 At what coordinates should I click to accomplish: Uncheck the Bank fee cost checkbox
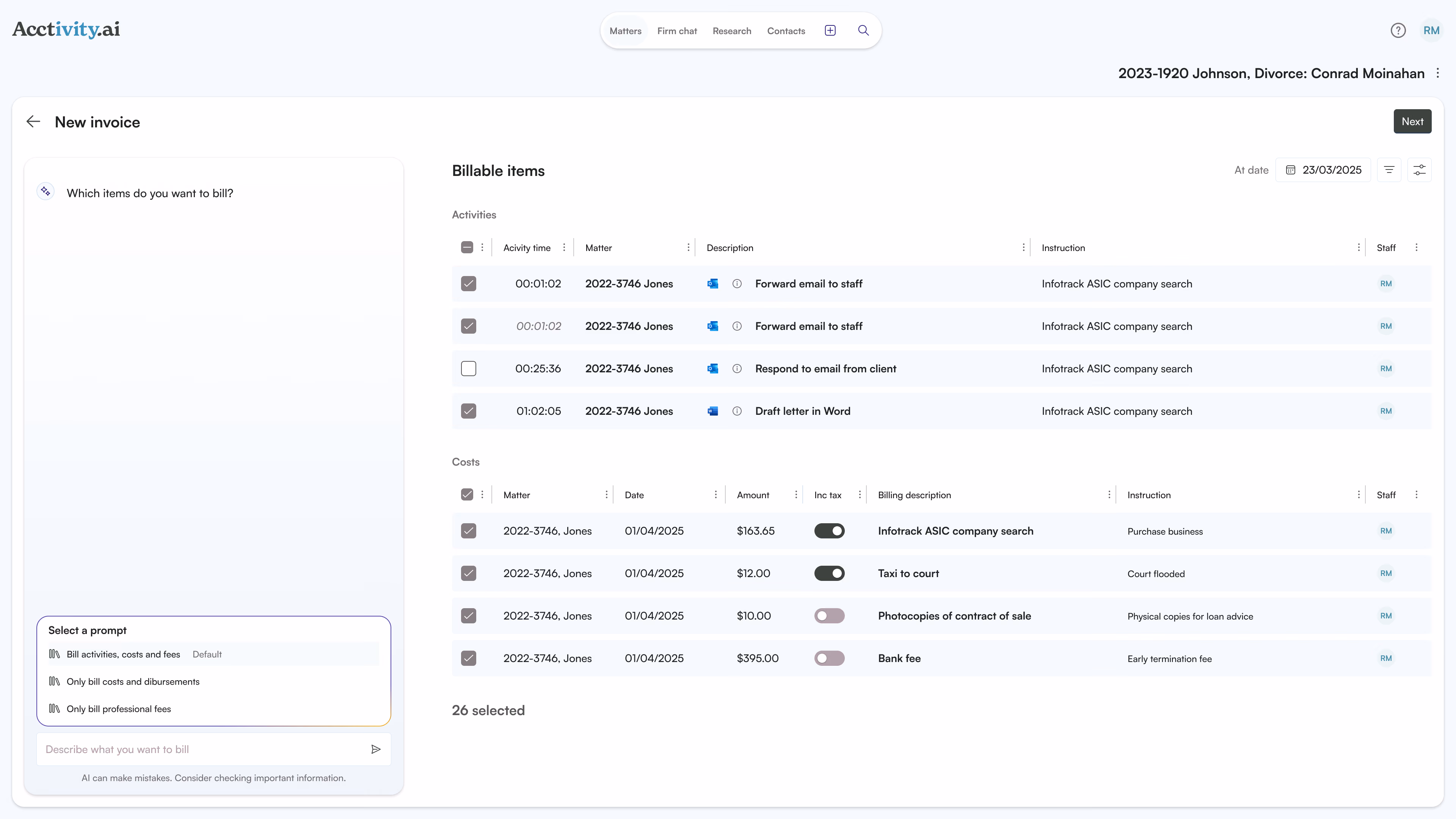pos(469,658)
